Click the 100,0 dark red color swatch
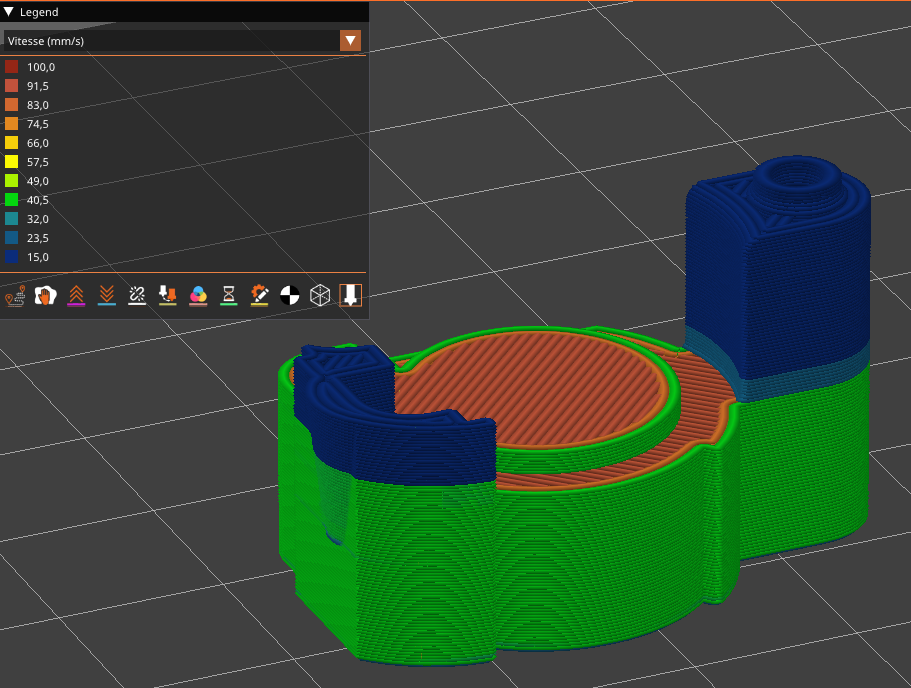 click(x=12, y=67)
